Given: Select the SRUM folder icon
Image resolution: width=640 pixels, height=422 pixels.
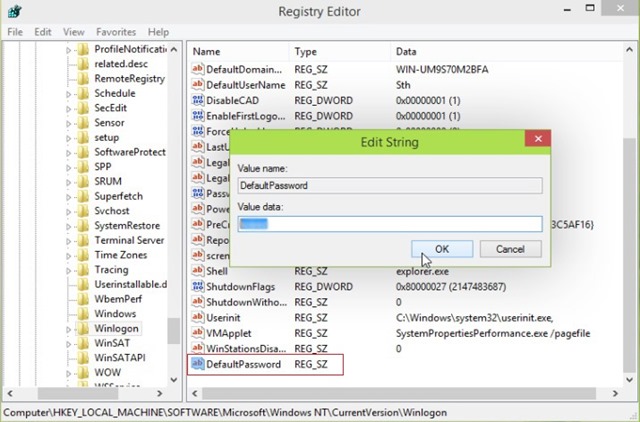Looking at the screenshot, I should (x=83, y=182).
